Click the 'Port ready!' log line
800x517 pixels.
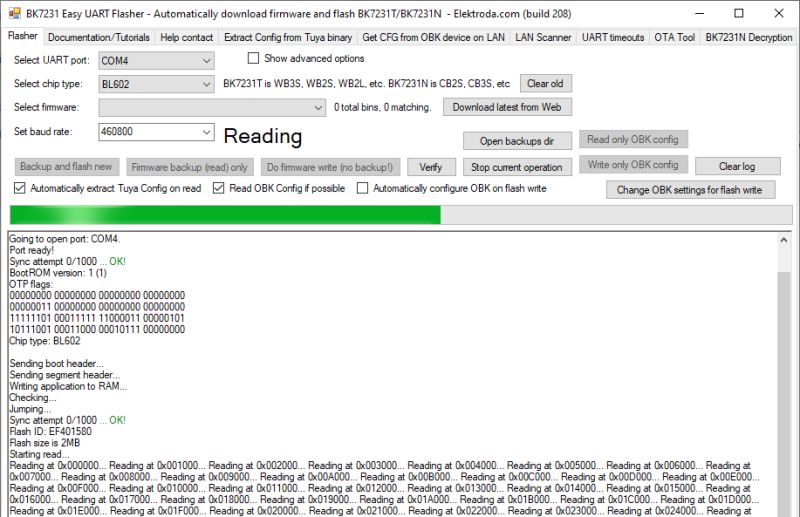(32, 250)
